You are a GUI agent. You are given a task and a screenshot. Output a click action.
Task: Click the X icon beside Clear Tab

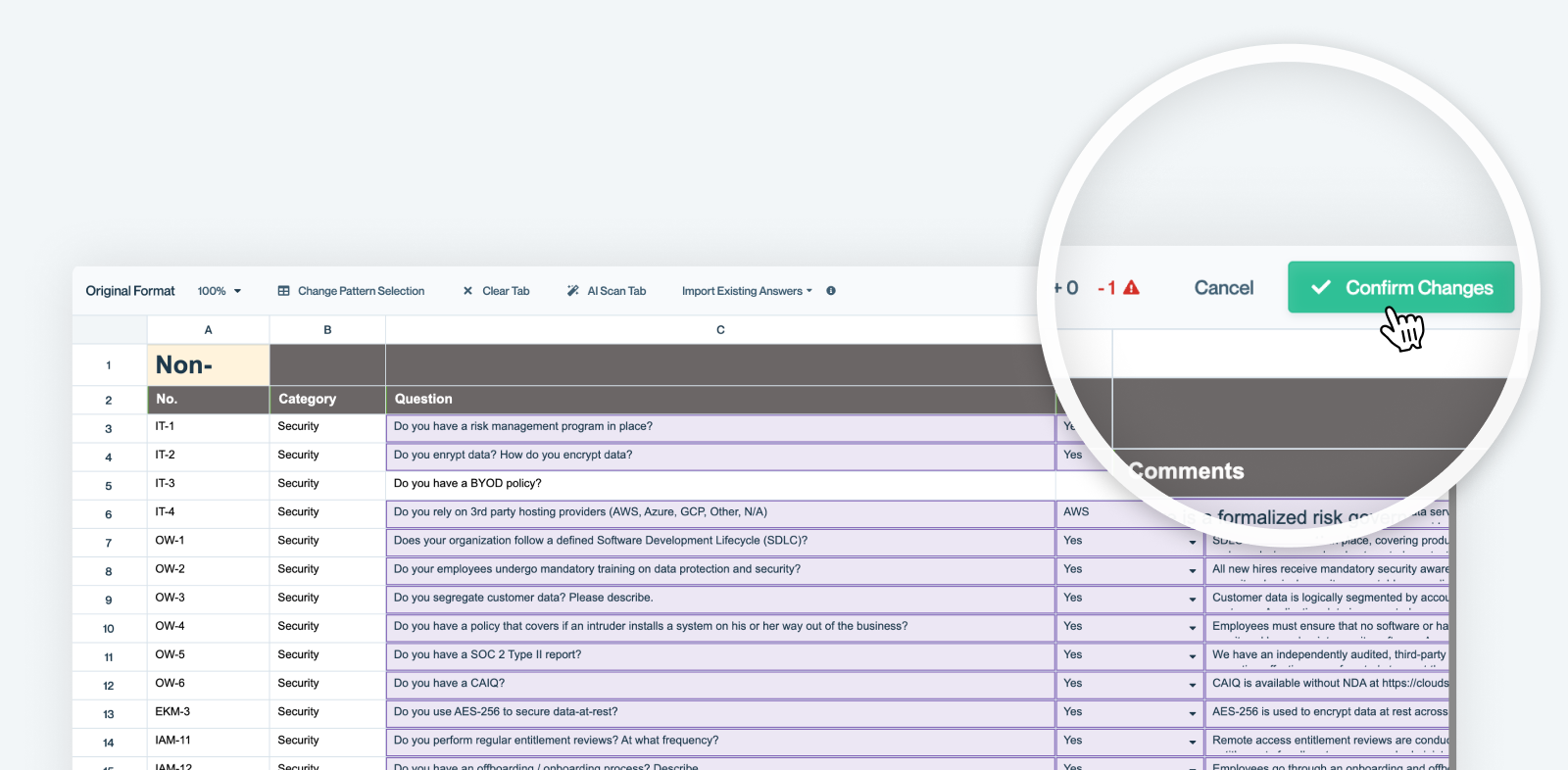tap(467, 291)
